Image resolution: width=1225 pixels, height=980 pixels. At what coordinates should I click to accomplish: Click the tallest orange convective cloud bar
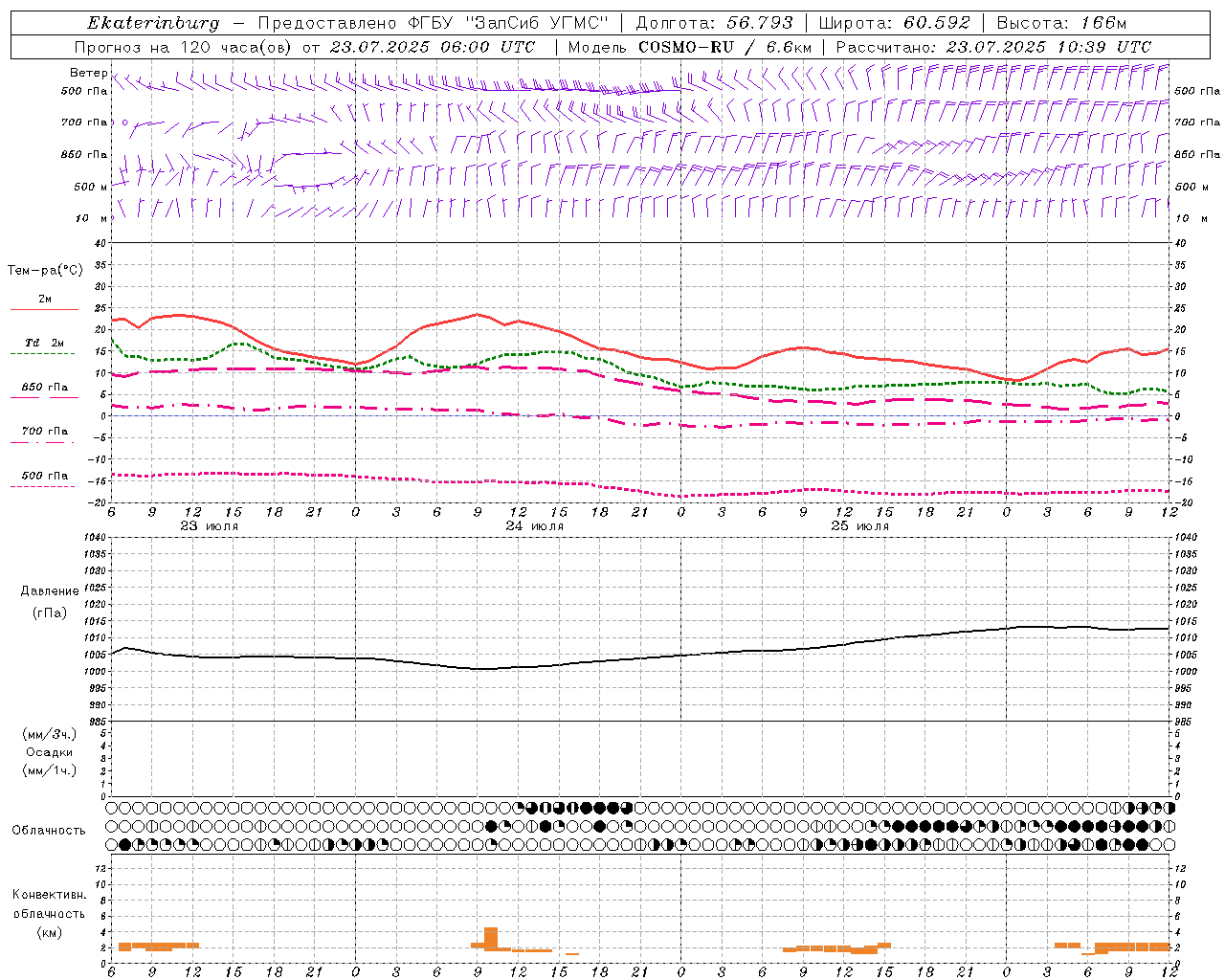click(x=491, y=939)
